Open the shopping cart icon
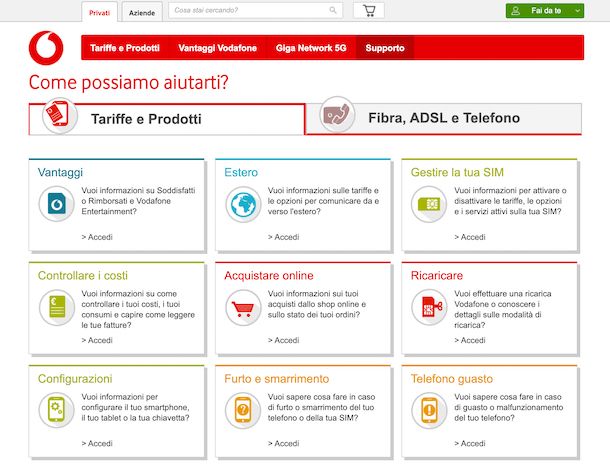The width and height of the screenshot is (610, 474). coord(369,11)
